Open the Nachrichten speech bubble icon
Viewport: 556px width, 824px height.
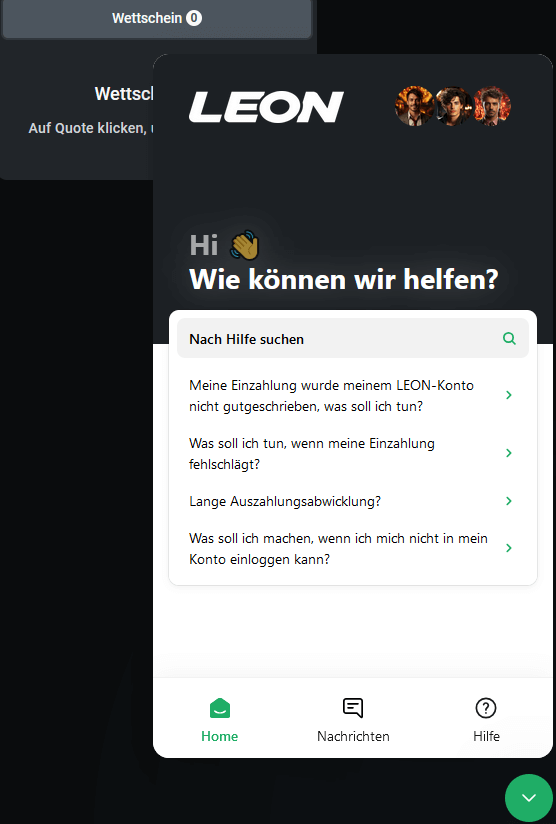[x=353, y=708]
